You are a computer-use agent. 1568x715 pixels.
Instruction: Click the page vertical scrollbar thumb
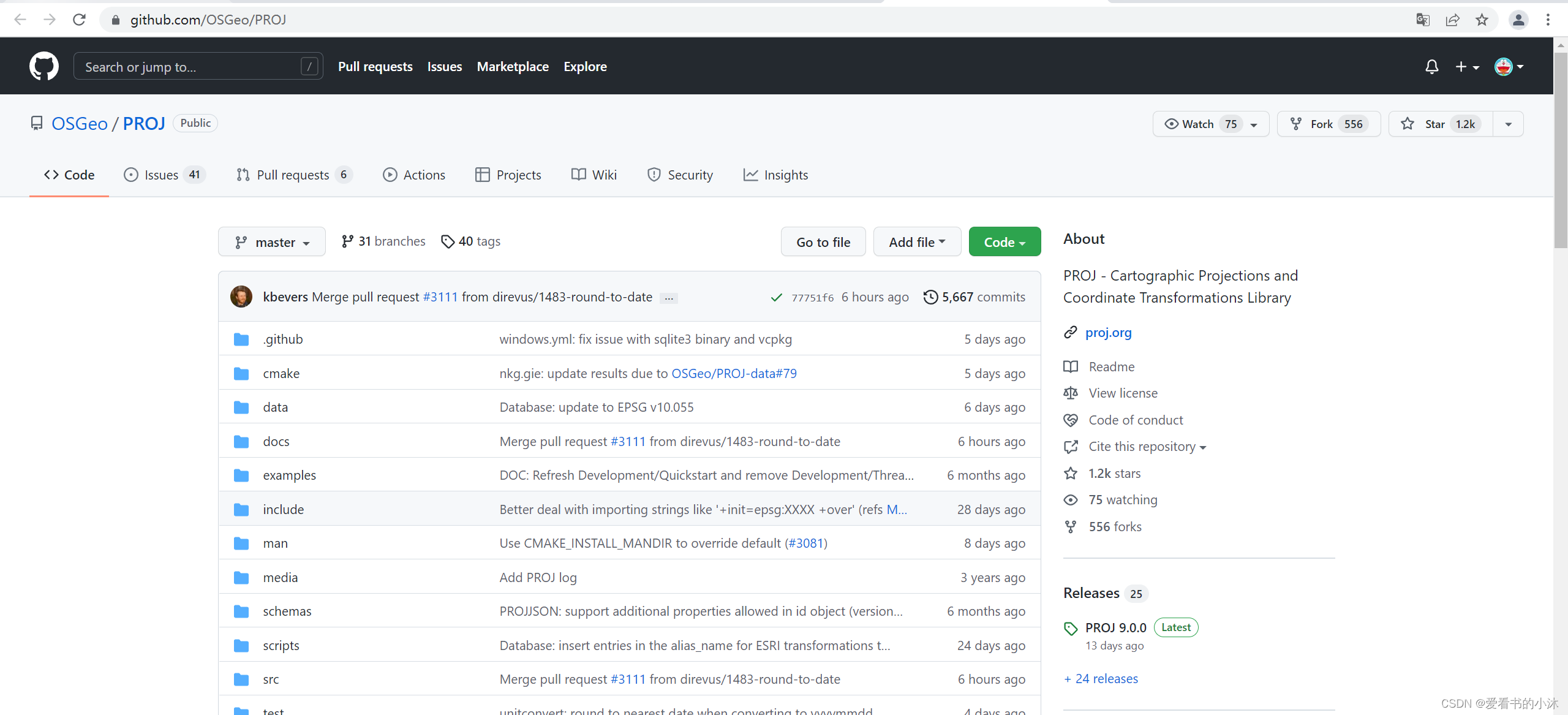(1561, 150)
